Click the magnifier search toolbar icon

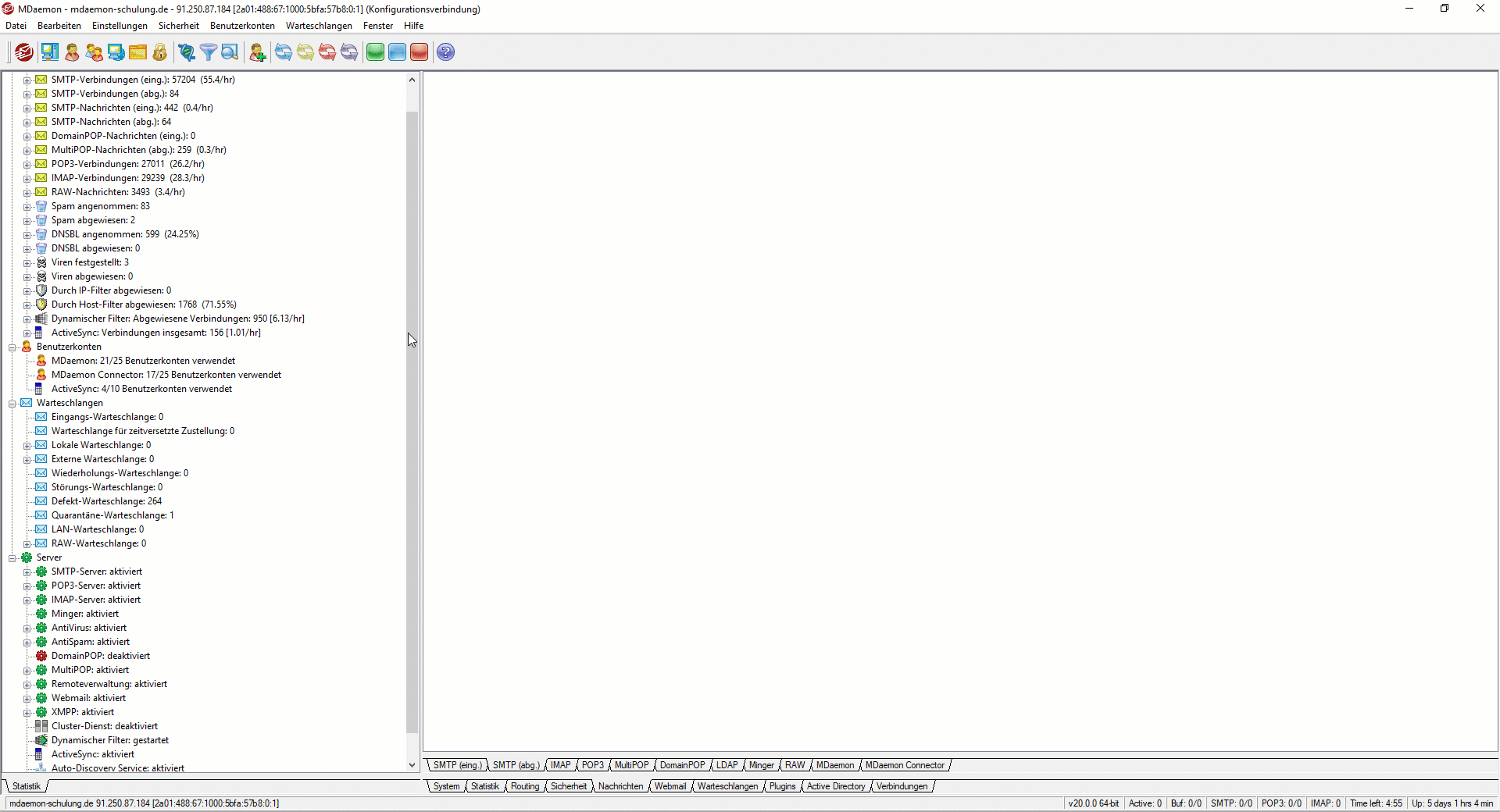(x=230, y=52)
